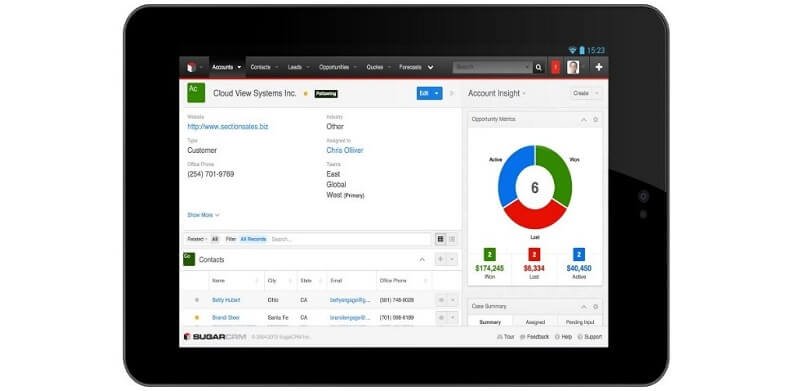Click the Create dashboard button

[581, 93]
